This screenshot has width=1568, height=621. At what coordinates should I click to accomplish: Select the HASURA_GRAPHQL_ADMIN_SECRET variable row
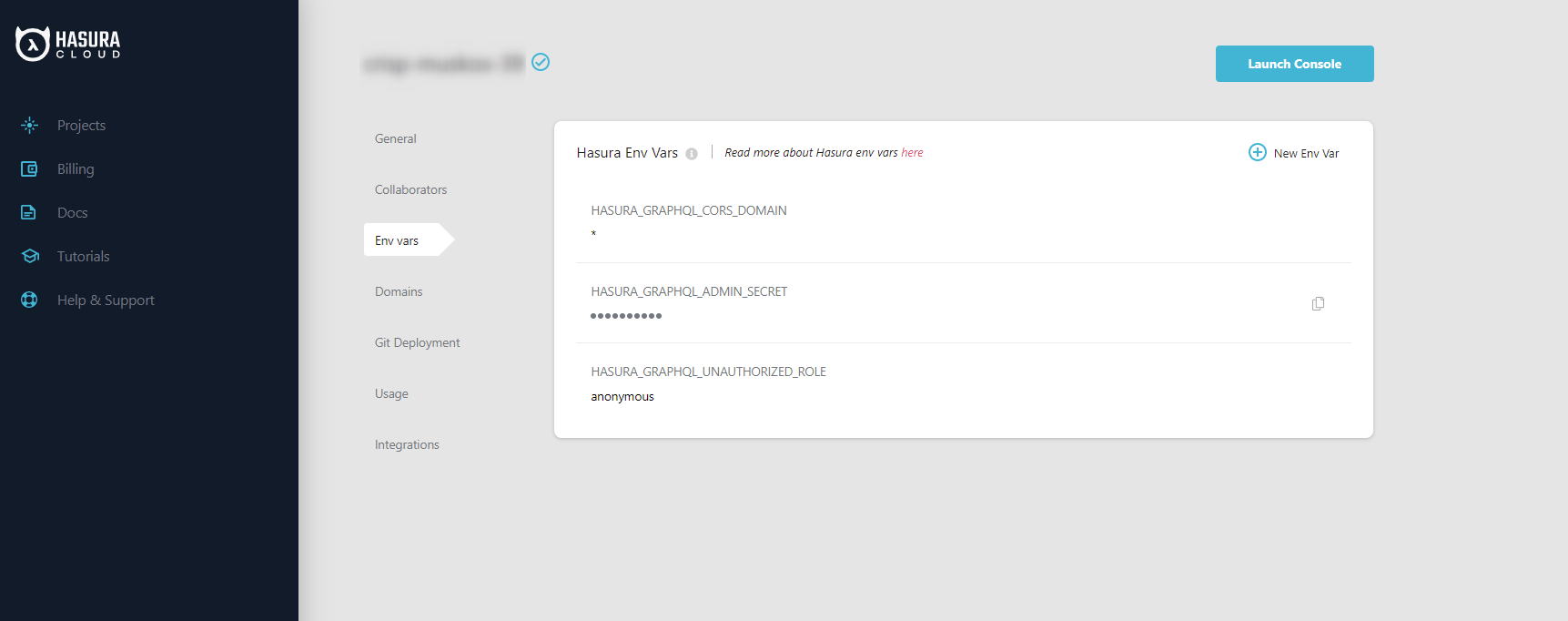point(964,303)
